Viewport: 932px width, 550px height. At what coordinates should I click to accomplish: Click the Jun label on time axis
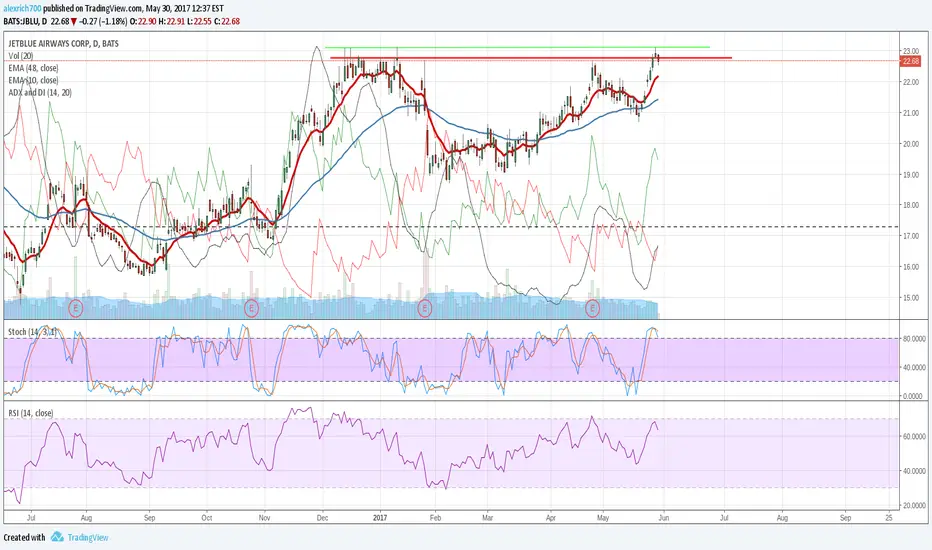coord(663,518)
